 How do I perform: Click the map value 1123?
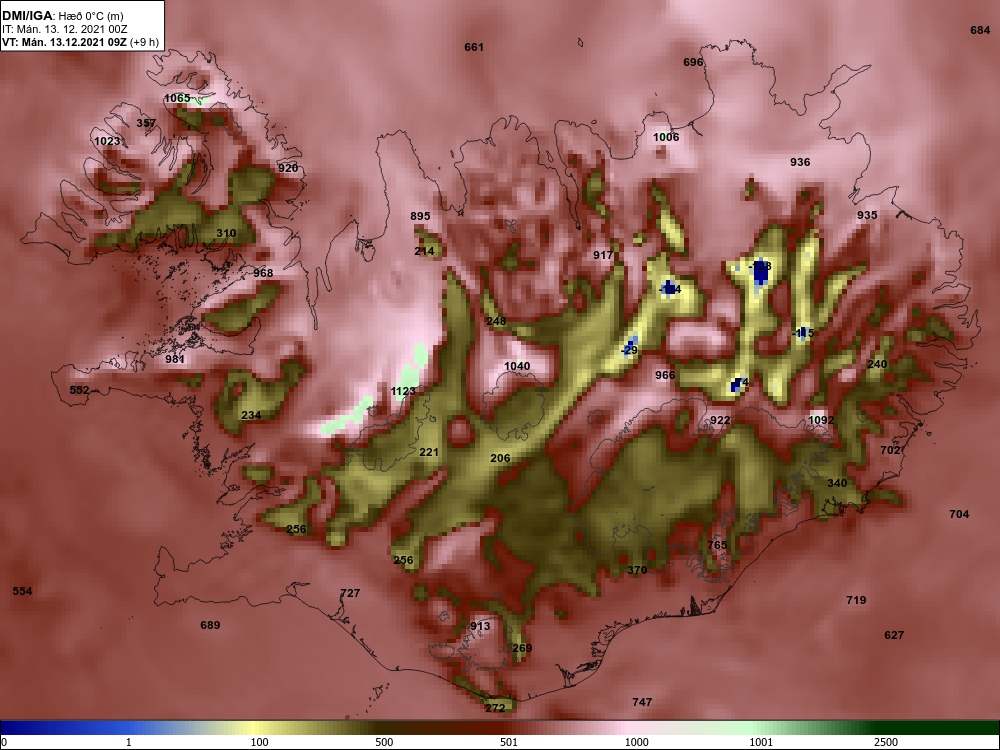pyautogui.click(x=403, y=391)
